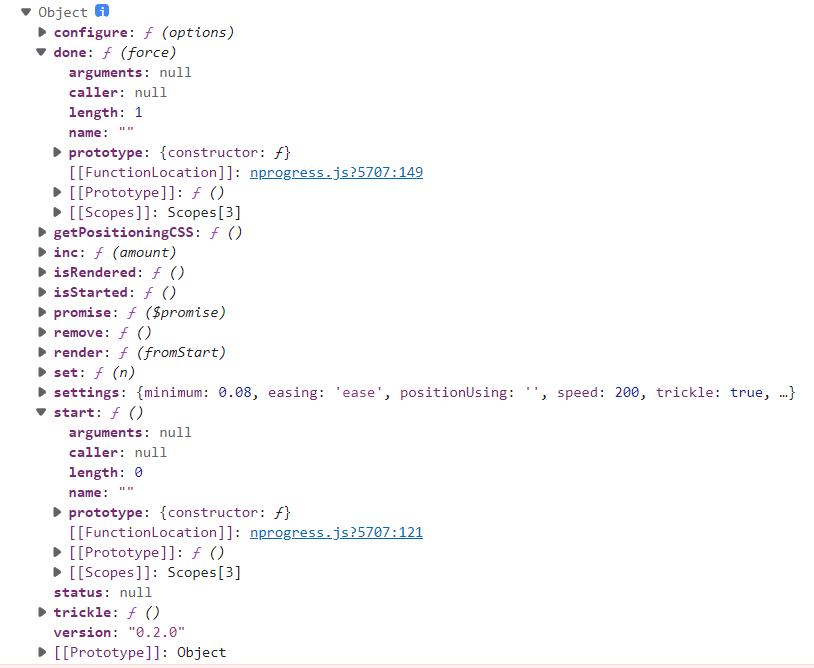This screenshot has width=814, height=668.
Task: Expand the isRendered function entry
Action: tap(42, 272)
